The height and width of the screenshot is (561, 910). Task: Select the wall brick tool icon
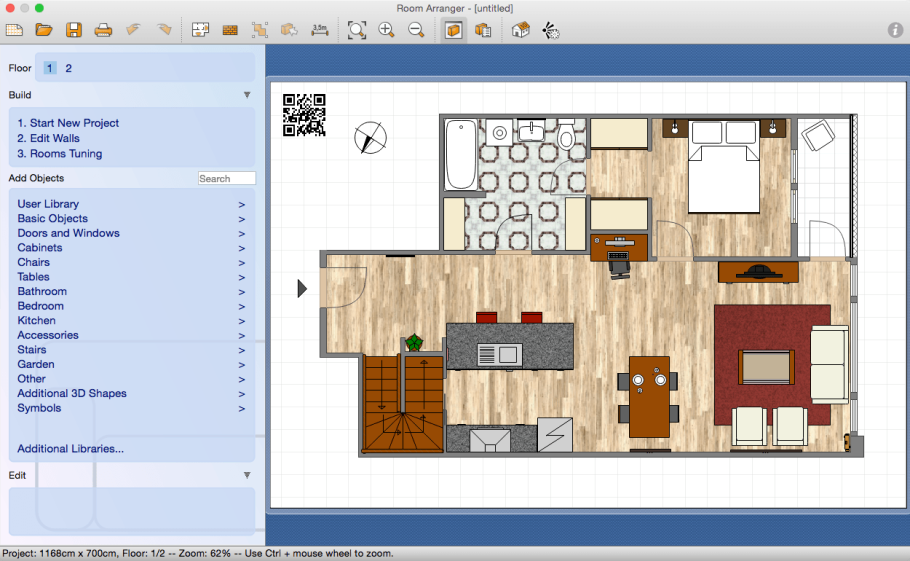230,30
